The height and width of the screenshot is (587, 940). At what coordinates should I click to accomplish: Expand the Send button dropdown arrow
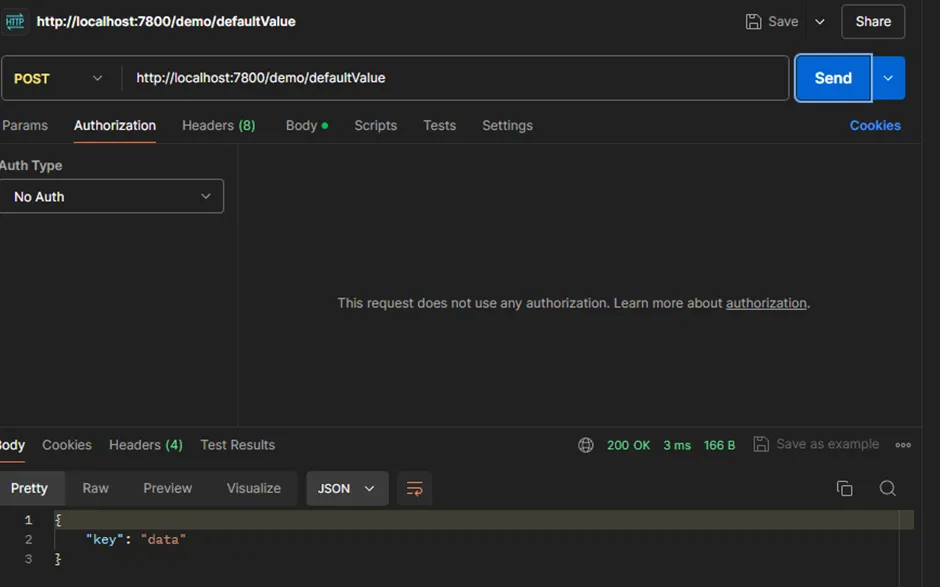pyautogui.click(x=888, y=78)
